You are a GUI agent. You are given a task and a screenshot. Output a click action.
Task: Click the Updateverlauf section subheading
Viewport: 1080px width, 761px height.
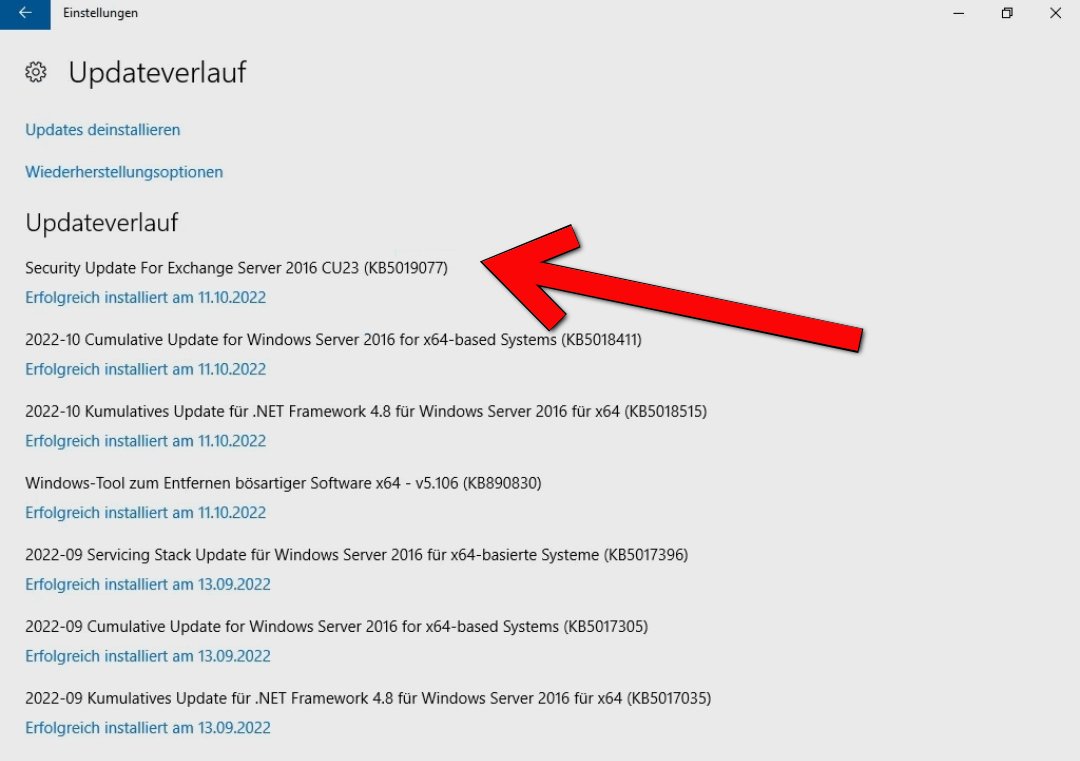pyautogui.click(x=102, y=222)
